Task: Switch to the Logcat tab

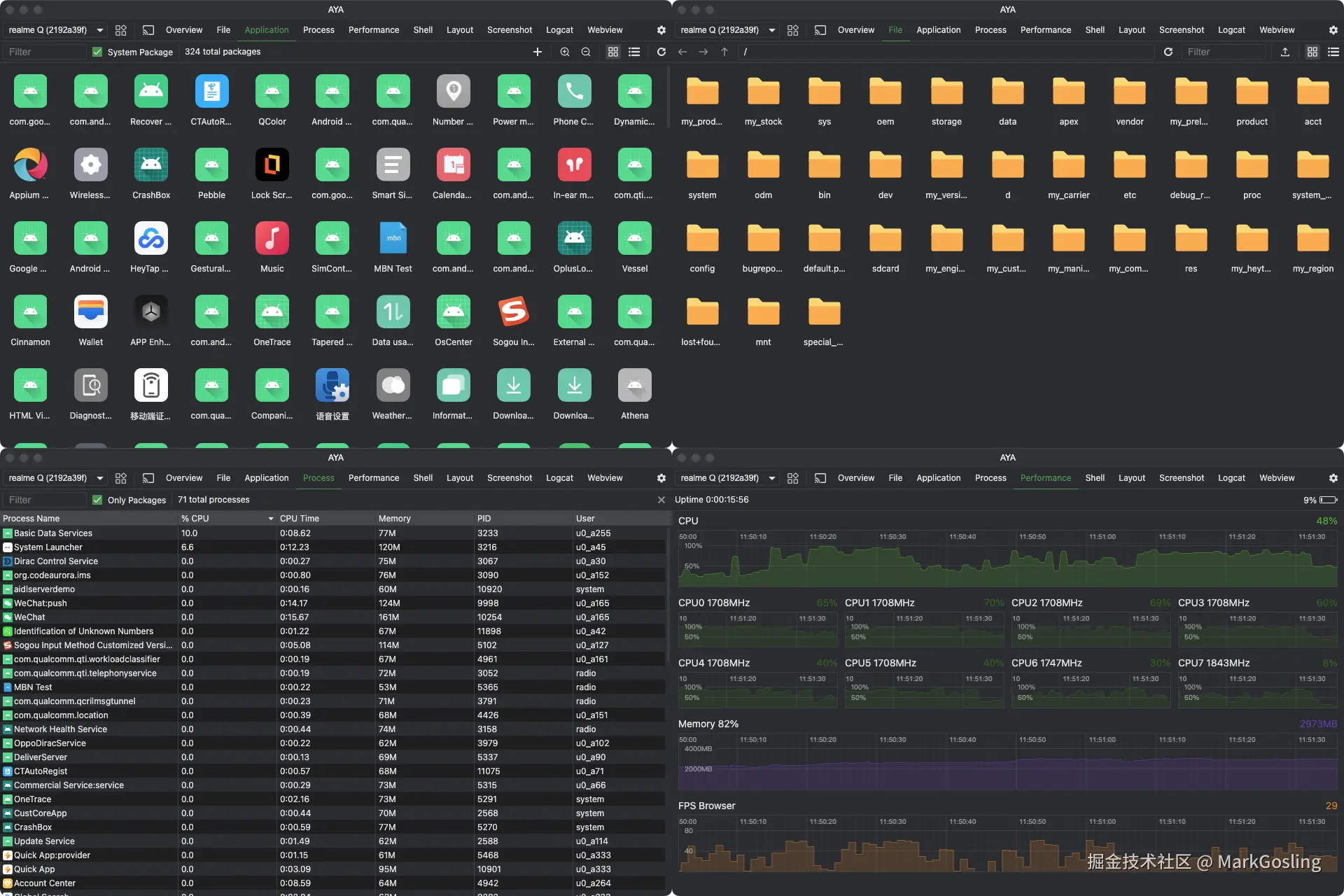Action: (x=559, y=30)
